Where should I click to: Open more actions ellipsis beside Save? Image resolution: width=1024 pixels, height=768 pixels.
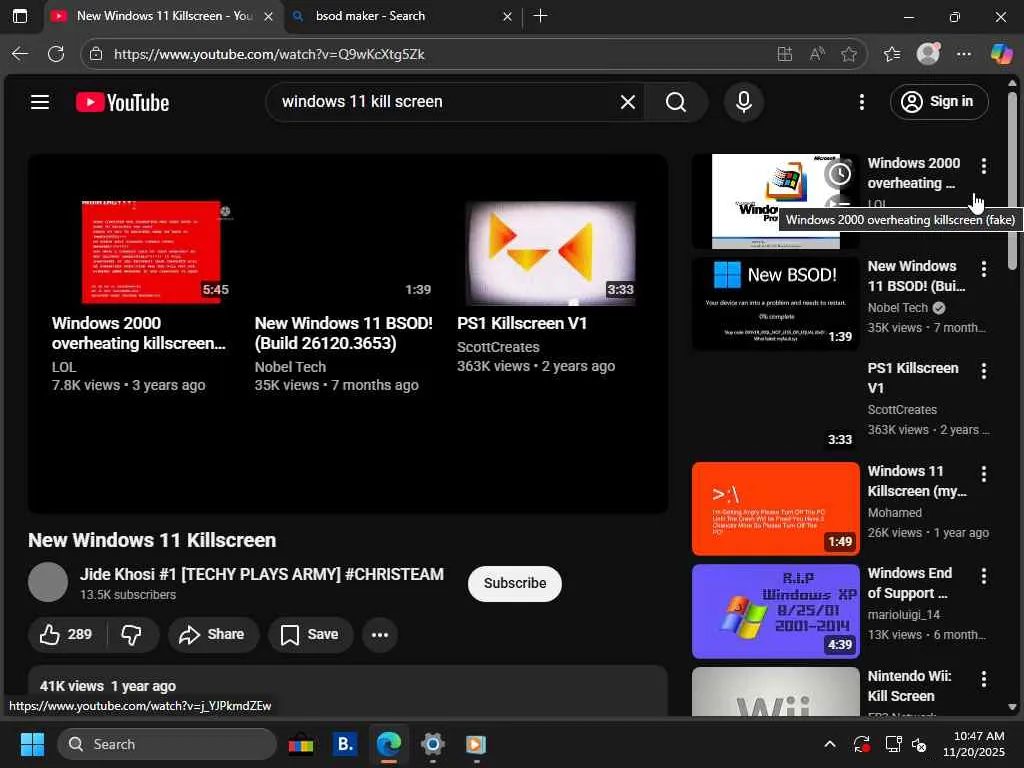(x=379, y=634)
